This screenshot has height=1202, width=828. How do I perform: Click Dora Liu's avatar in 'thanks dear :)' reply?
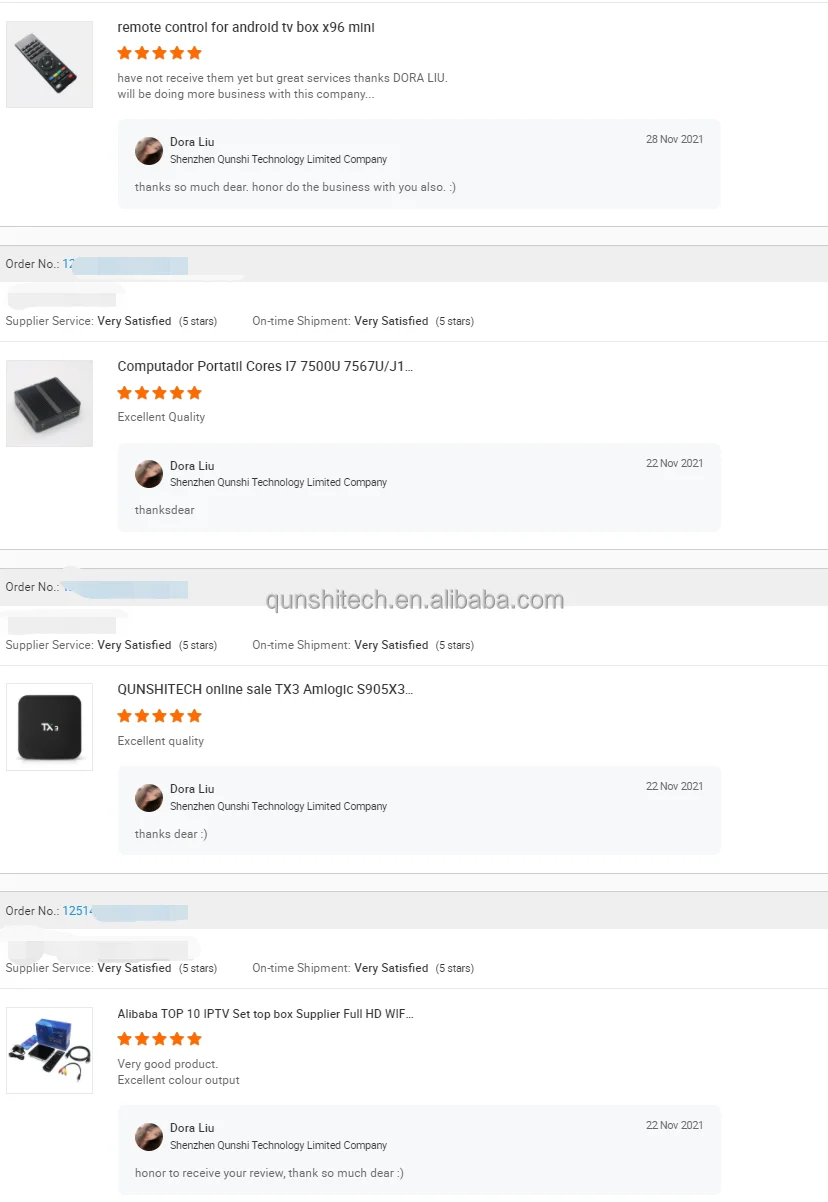coord(149,798)
